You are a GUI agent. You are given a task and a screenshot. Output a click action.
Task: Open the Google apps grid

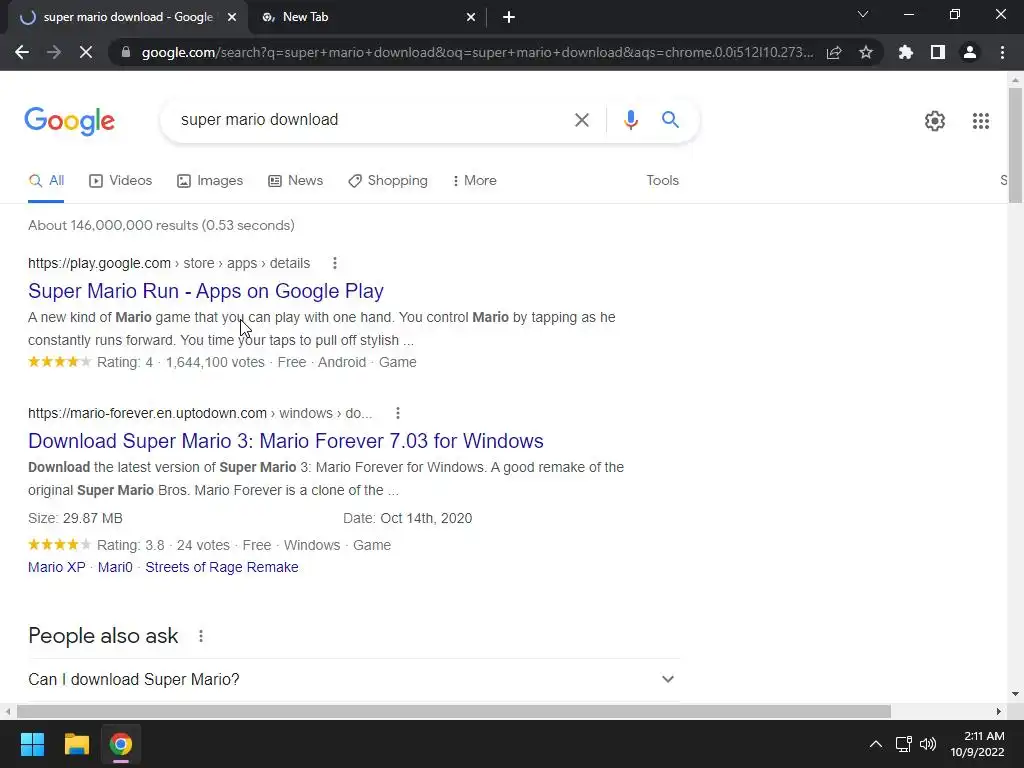[980, 121]
